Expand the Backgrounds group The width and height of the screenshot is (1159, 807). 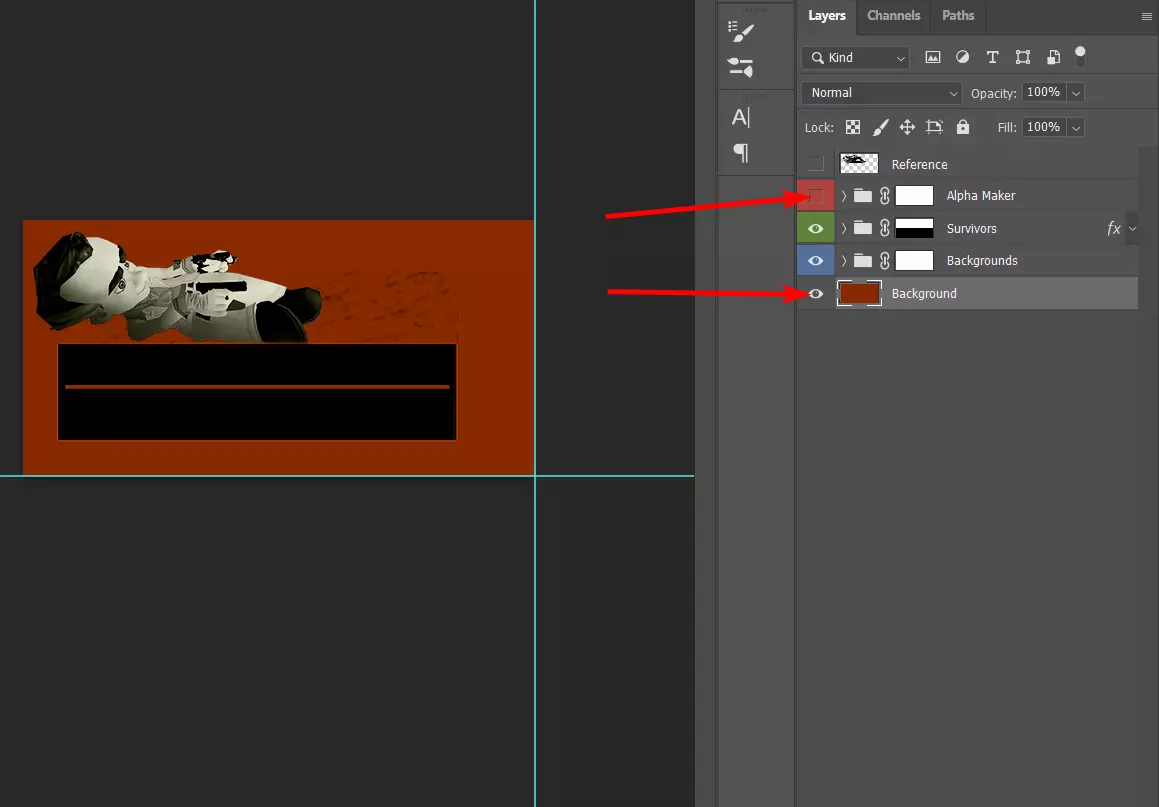(x=843, y=260)
